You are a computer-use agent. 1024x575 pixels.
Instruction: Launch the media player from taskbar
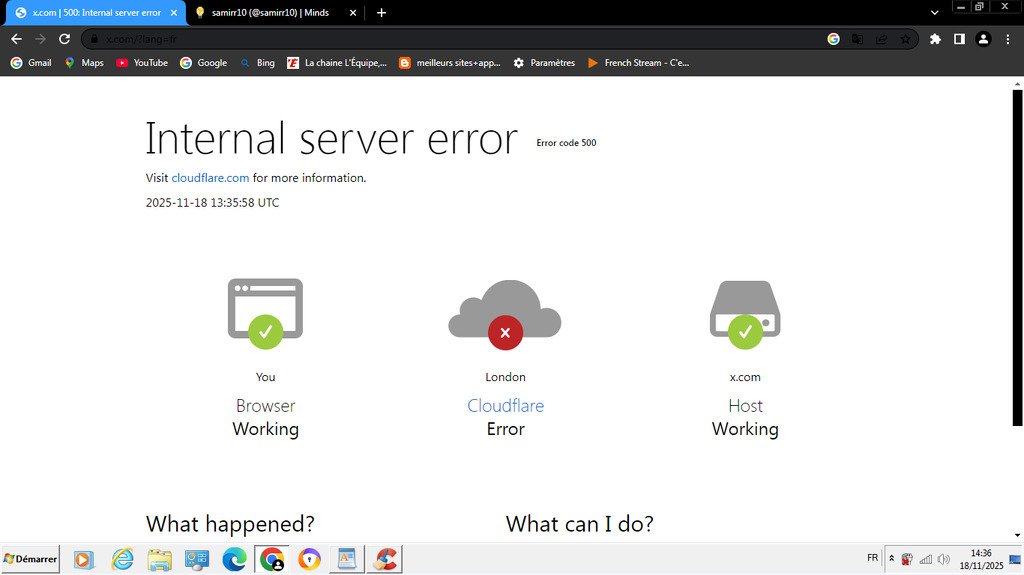84,559
